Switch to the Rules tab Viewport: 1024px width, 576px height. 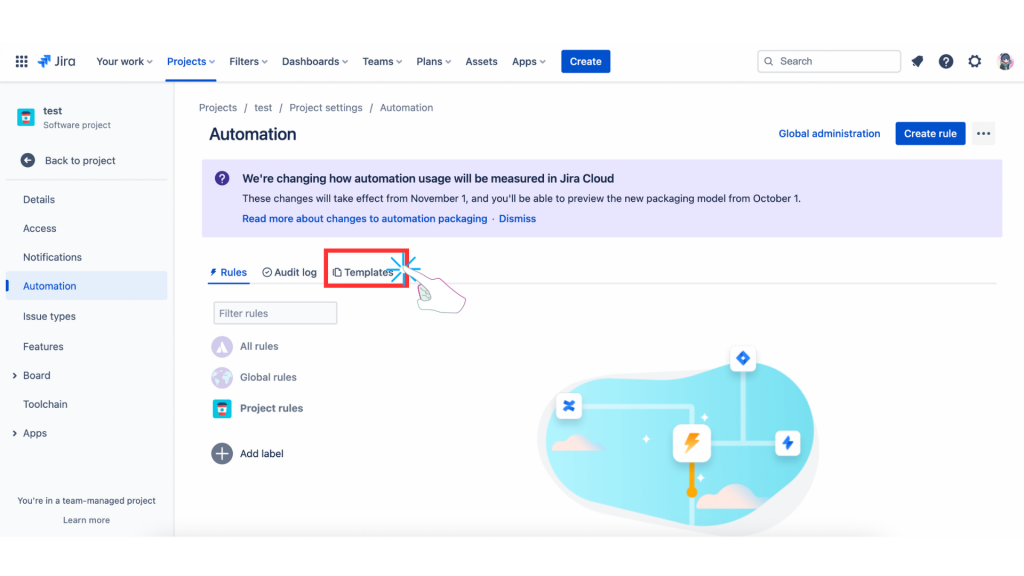coord(228,272)
